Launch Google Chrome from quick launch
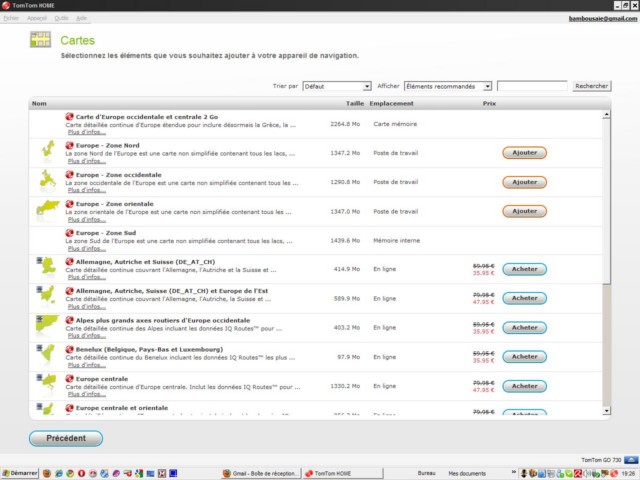The width and height of the screenshot is (640, 480). click(x=70, y=473)
